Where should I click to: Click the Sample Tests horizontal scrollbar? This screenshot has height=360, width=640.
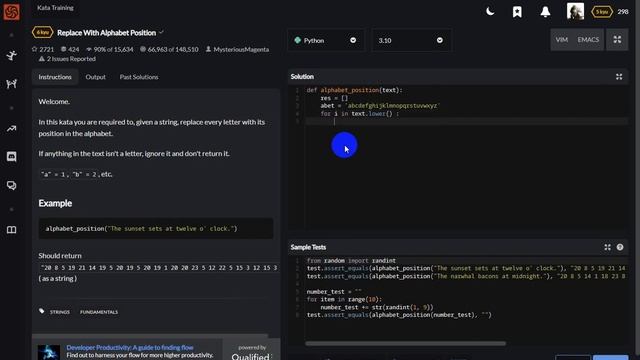[405, 344]
